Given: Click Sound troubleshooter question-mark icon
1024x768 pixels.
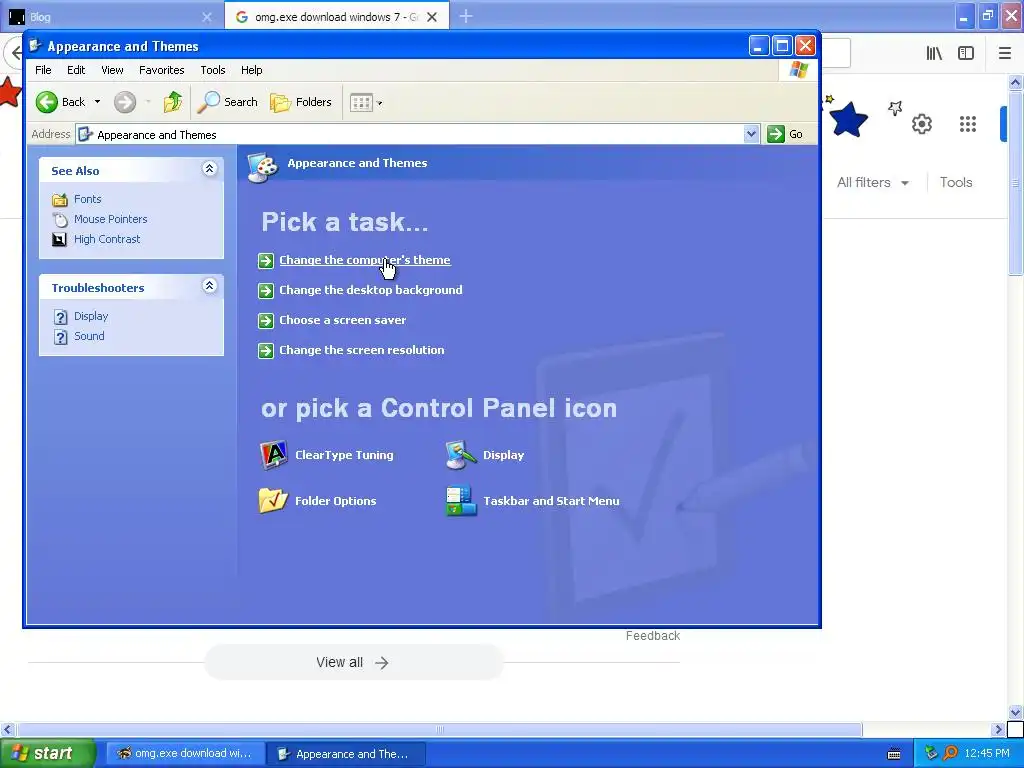Looking at the screenshot, I should (x=61, y=337).
